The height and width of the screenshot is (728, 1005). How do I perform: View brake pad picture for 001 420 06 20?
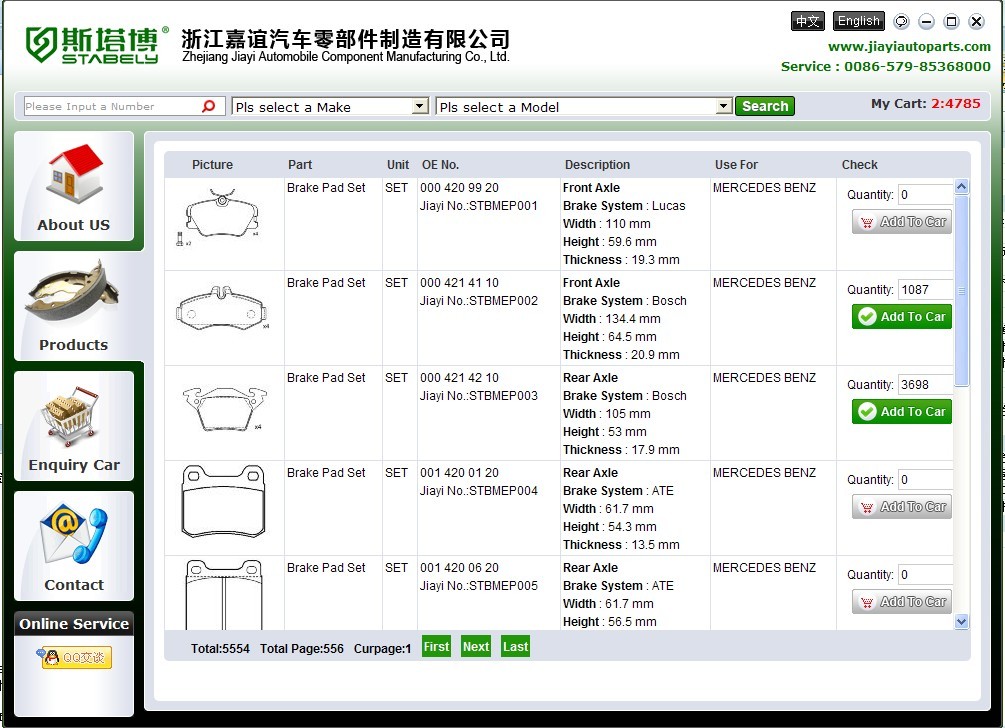click(x=224, y=594)
